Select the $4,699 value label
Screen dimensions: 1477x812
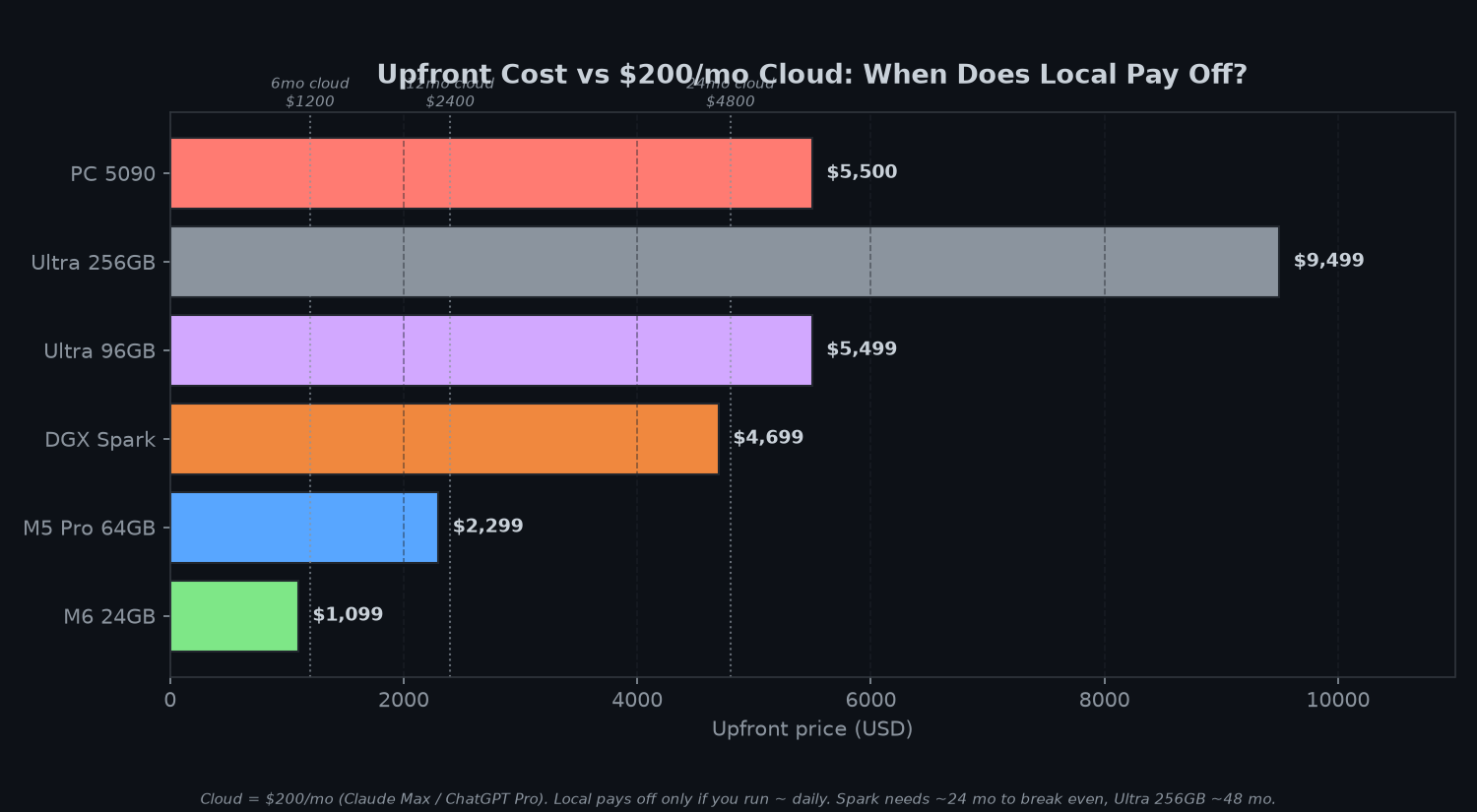point(768,438)
